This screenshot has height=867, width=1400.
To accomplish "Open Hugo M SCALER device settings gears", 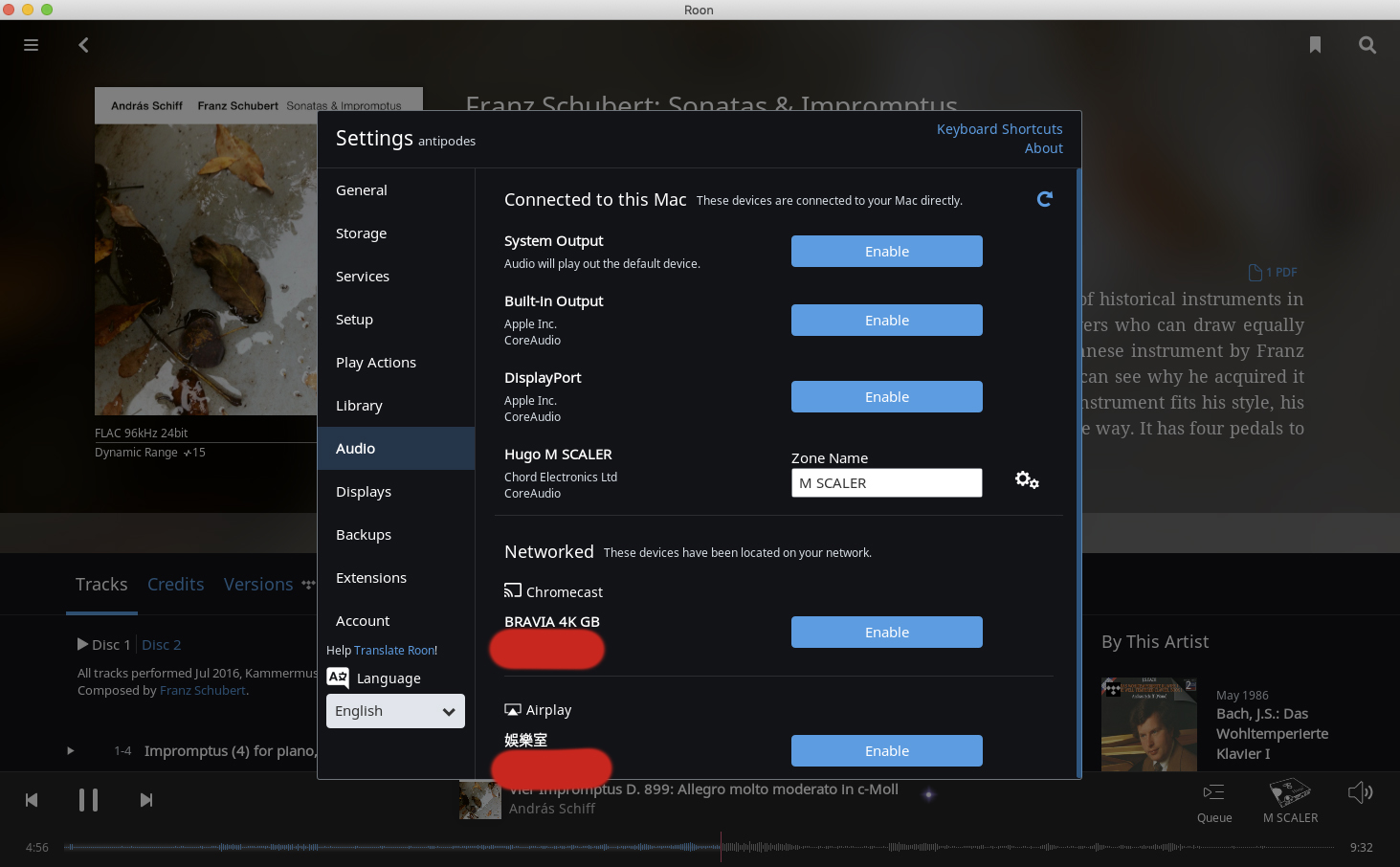I will click(1027, 480).
